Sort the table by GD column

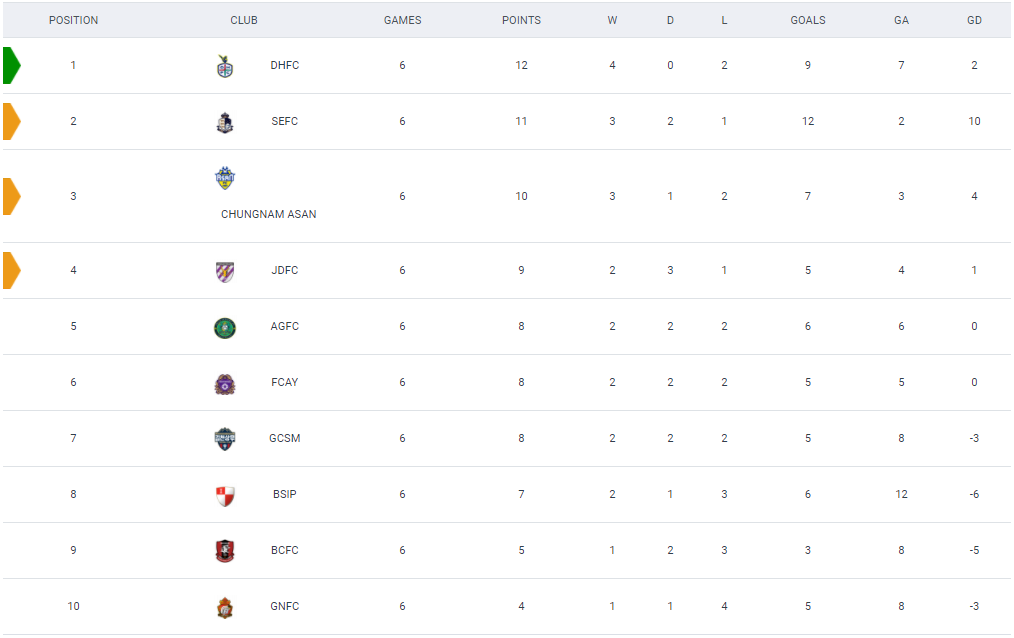pyautogui.click(x=974, y=20)
